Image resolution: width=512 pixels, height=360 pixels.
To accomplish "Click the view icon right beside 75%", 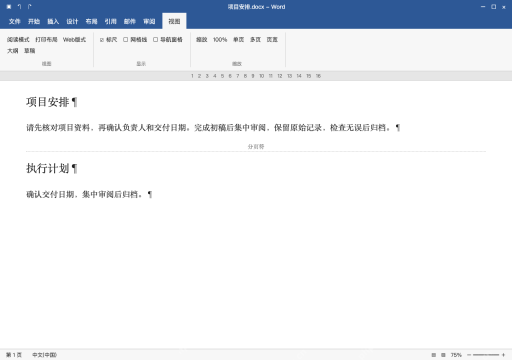I will point(443,355).
